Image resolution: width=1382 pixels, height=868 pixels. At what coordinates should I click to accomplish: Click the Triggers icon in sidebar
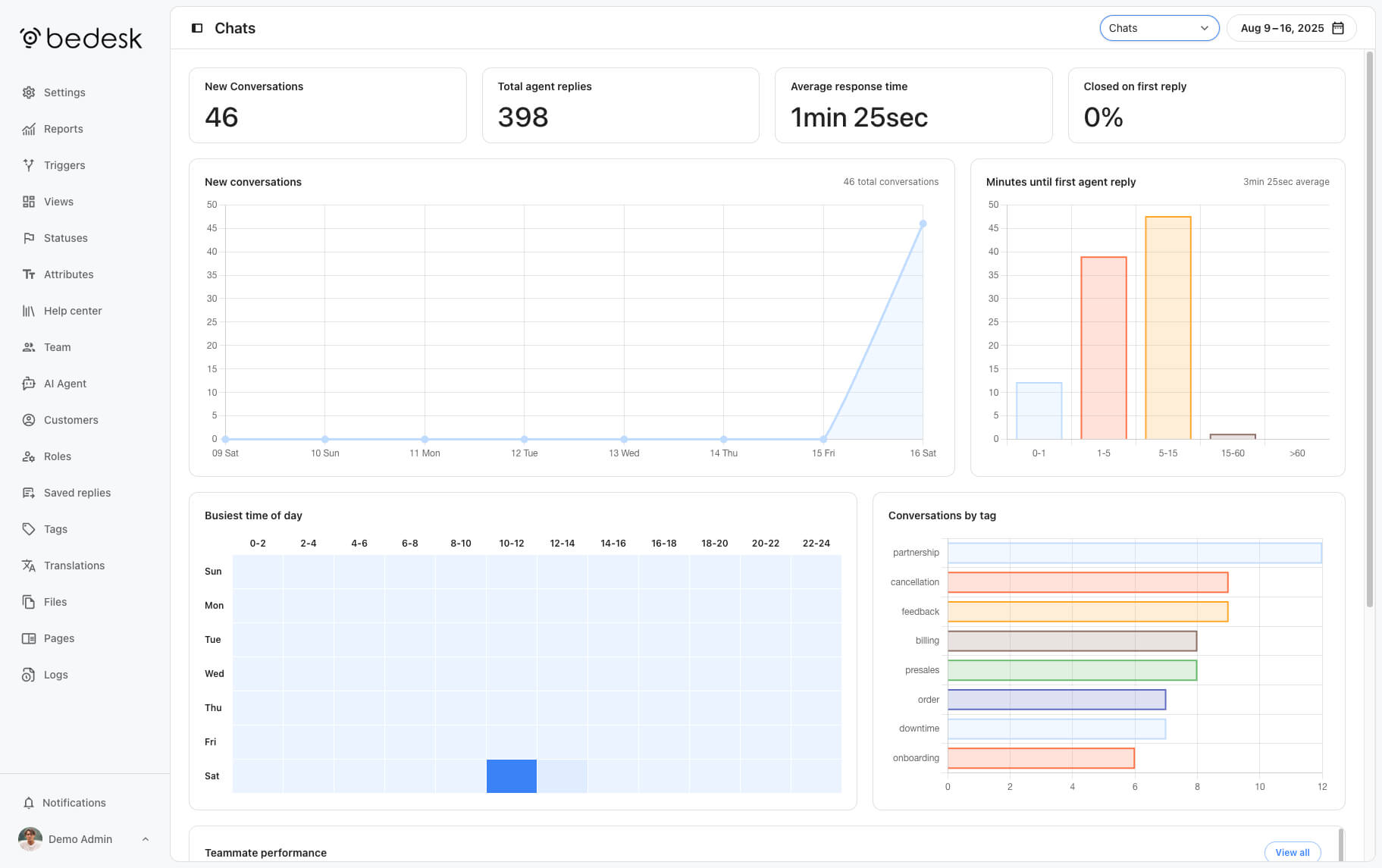coord(29,165)
